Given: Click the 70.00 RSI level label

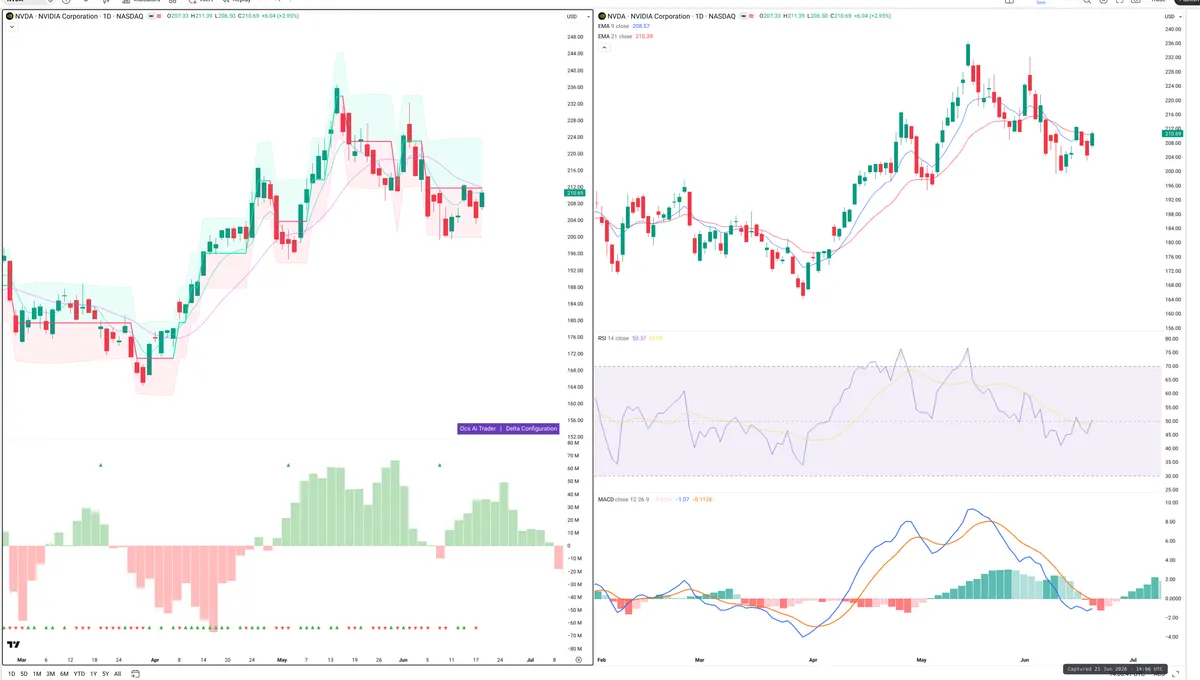Looking at the screenshot, I should 1172,366.
